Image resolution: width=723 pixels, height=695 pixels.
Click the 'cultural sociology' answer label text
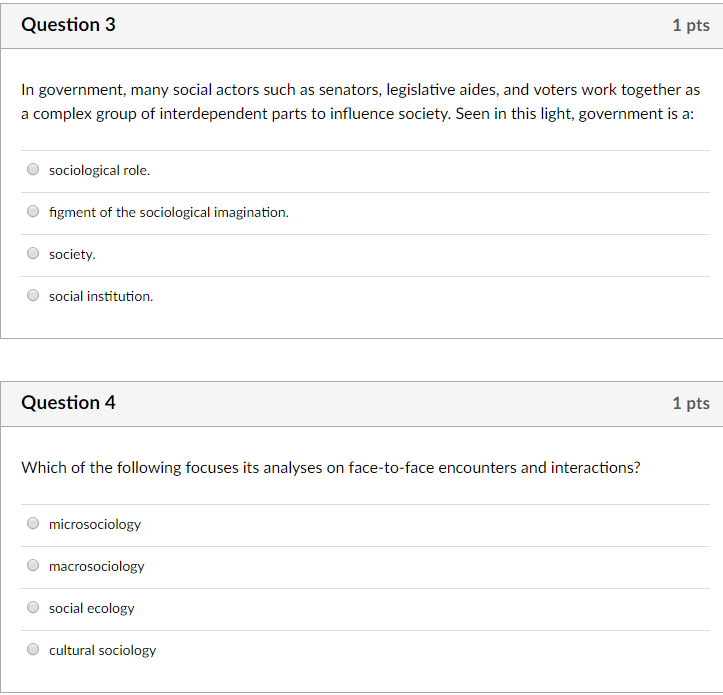tap(102, 650)
